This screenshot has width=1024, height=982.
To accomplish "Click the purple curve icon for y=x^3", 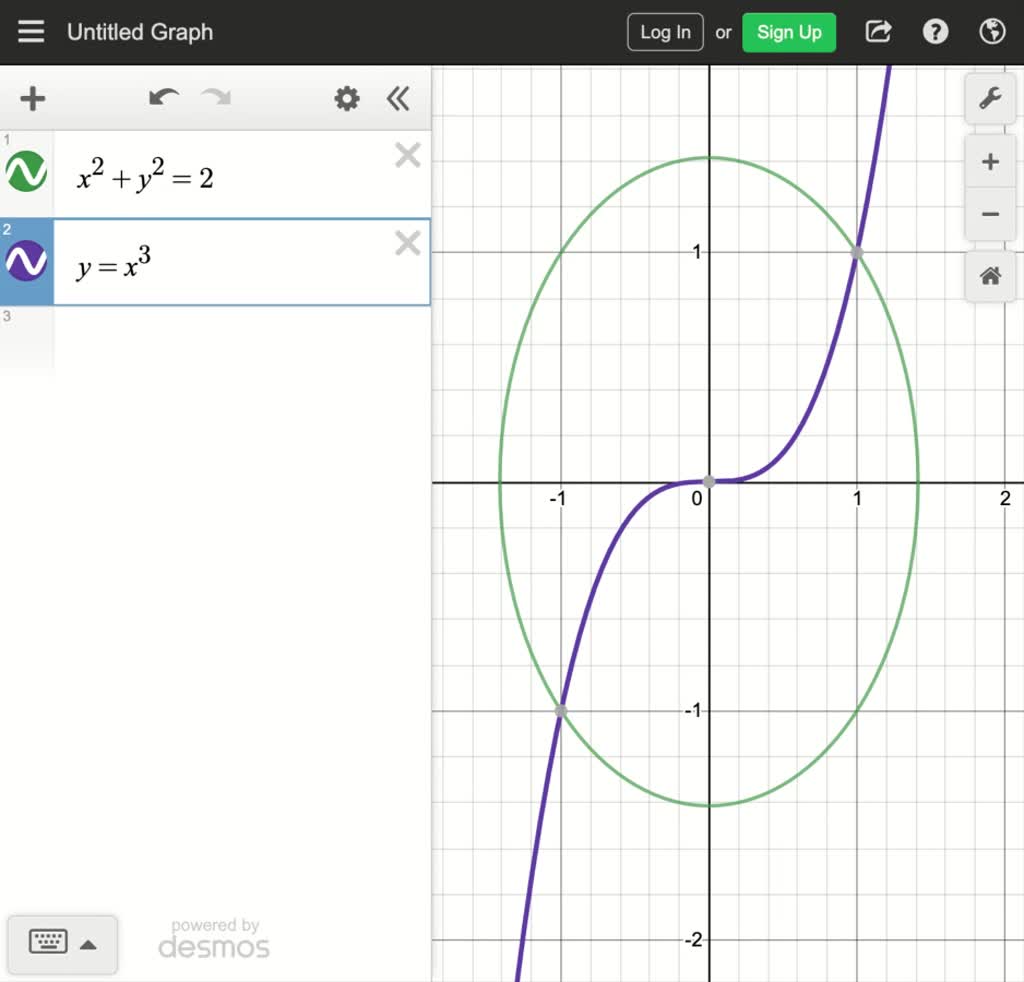I will (x=27, y=259).
